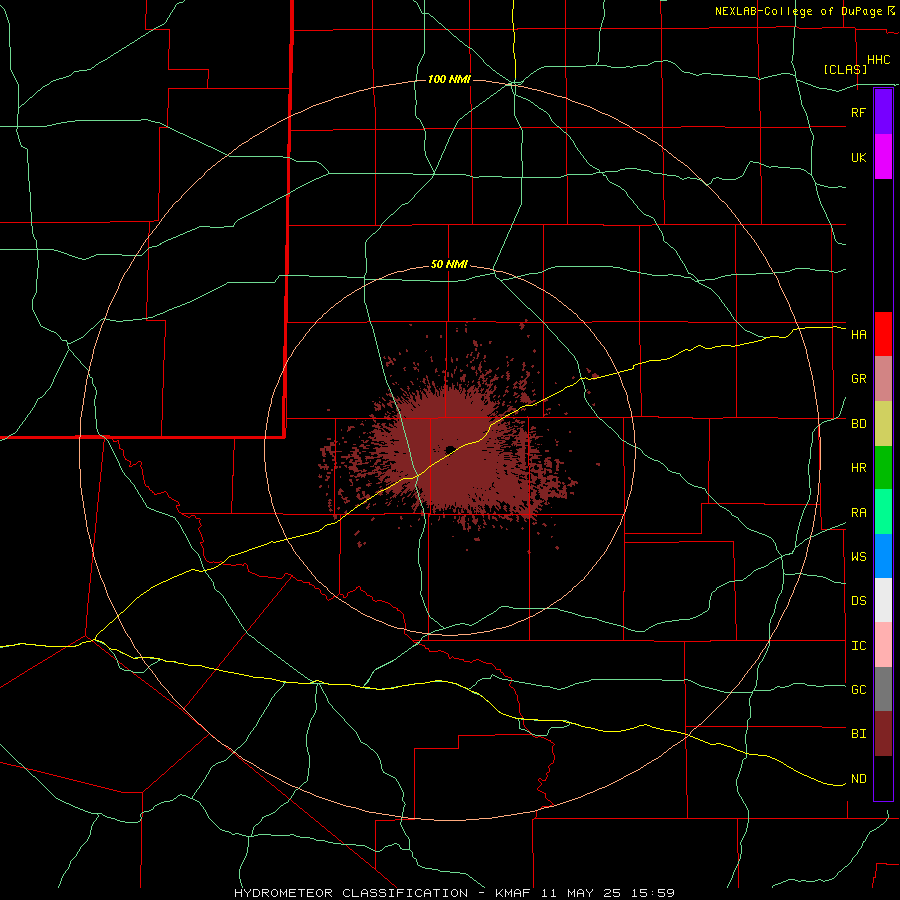Click the RA legend label
Screen dimensions: 900x900
tap(858, 513)
